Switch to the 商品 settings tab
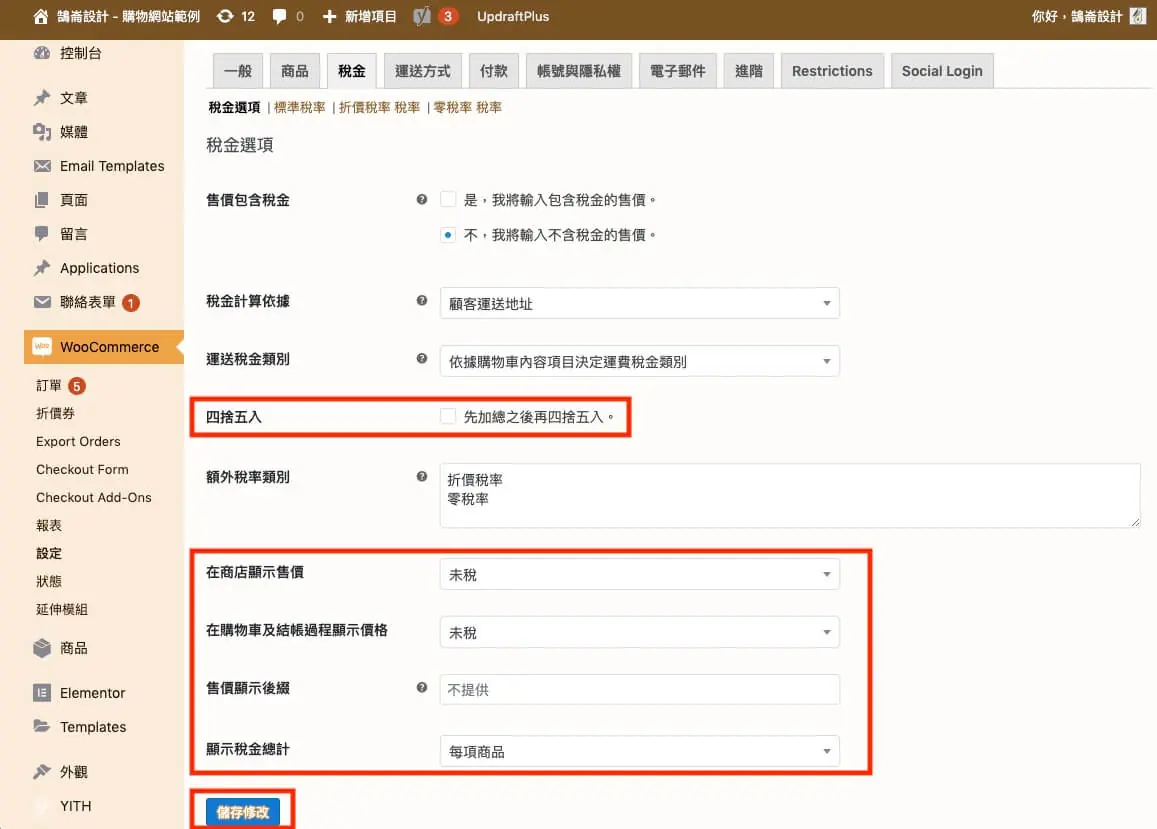 pyautogui.click(x=294, y=71)
